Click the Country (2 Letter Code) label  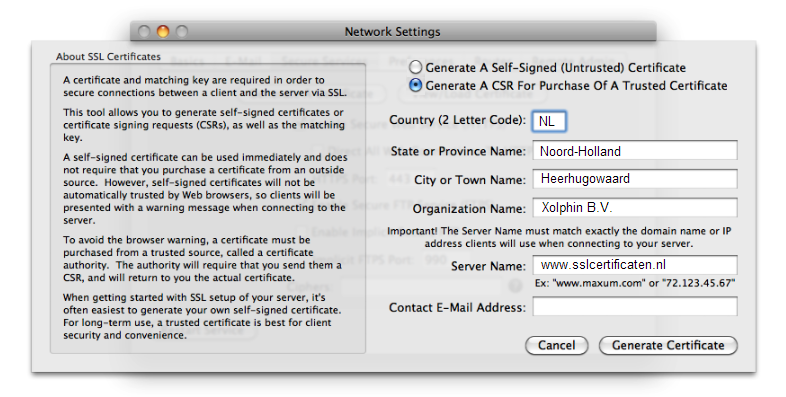coord(458,120)
